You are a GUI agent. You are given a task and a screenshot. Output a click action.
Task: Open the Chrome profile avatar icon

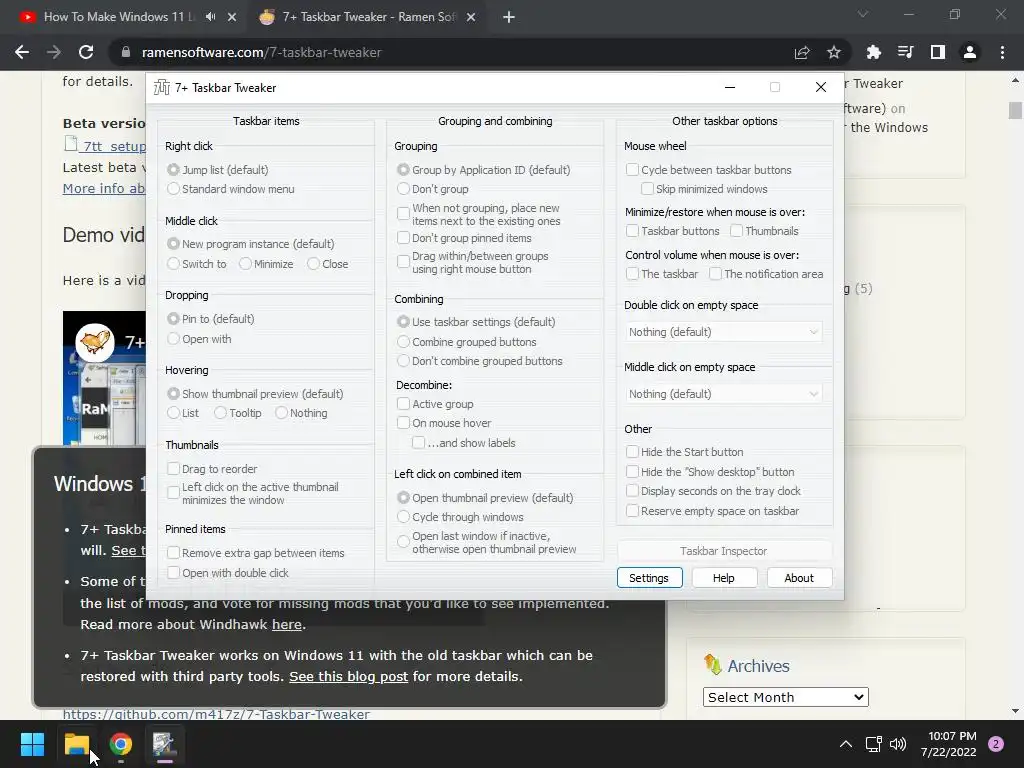click(x=970, y=52)
